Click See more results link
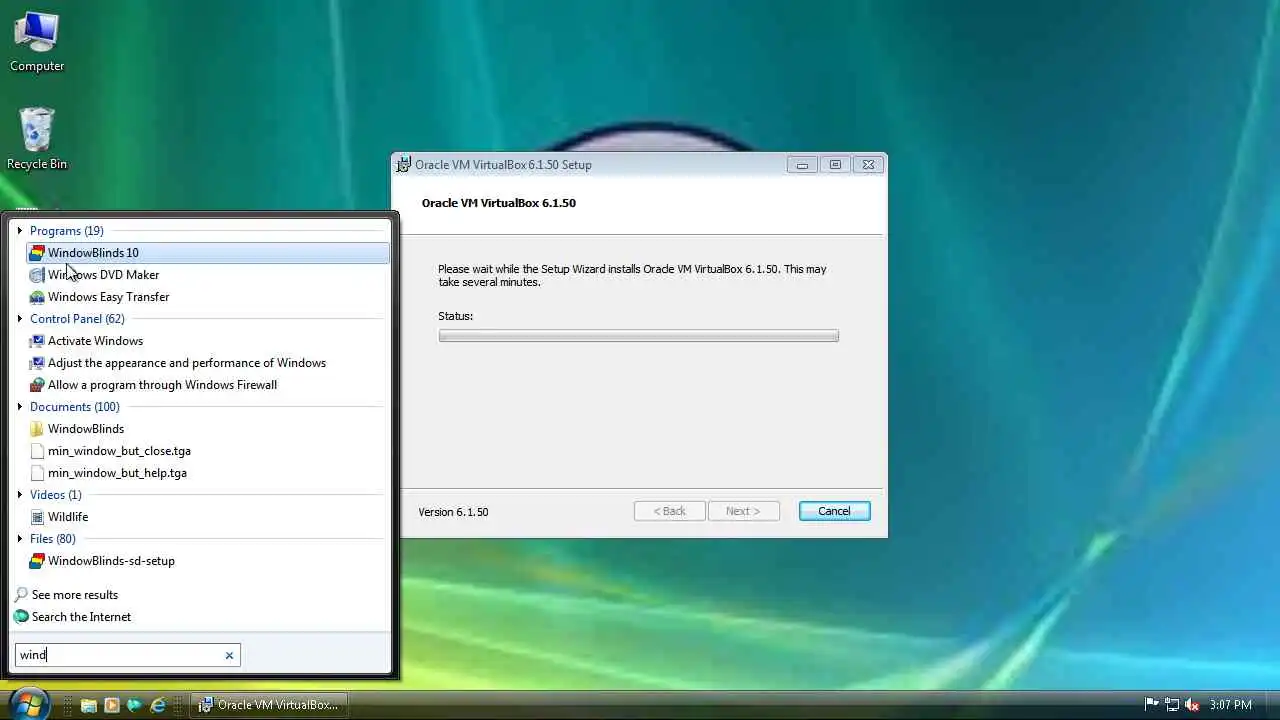Screen dimensions: 1280x720 pyautogui.click(x=75, y=595)
